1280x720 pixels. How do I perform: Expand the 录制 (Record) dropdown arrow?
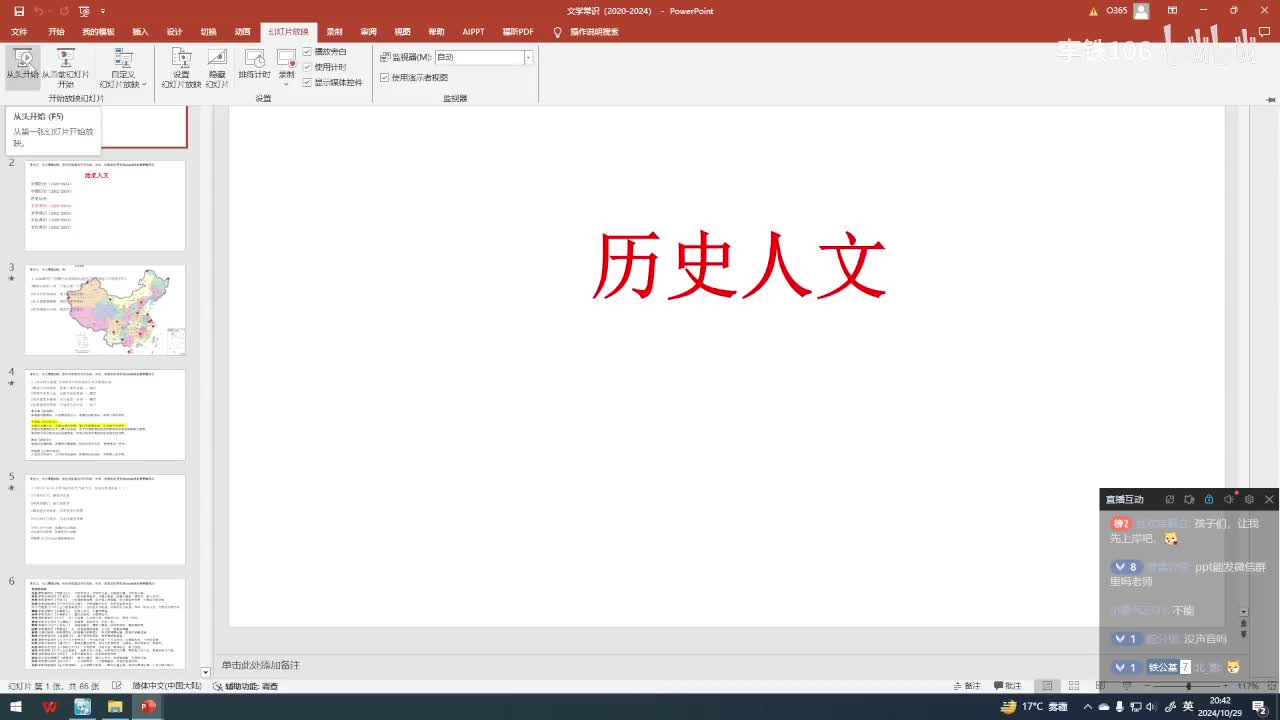click(286, 82)
